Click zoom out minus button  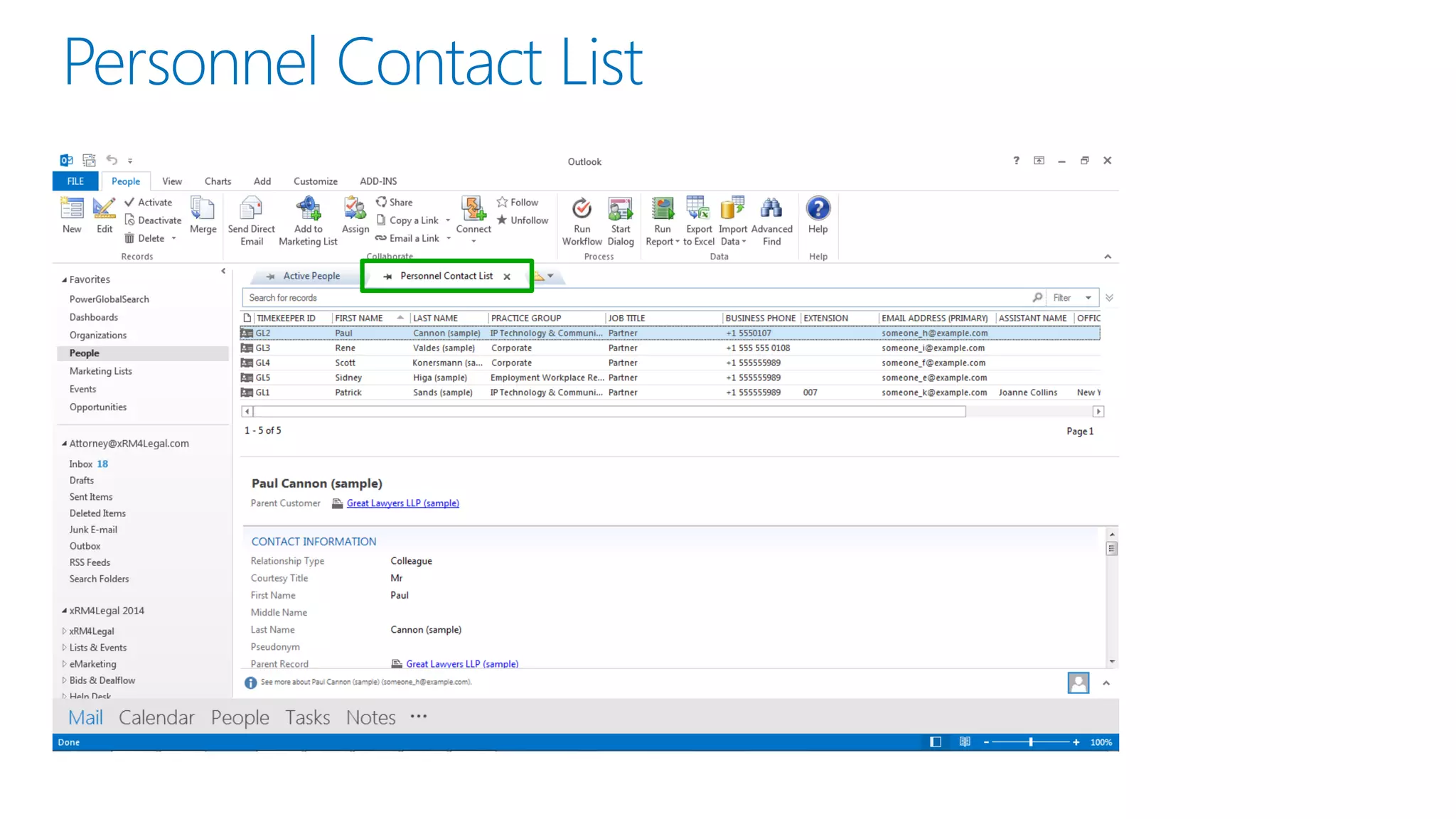[986, 742]
